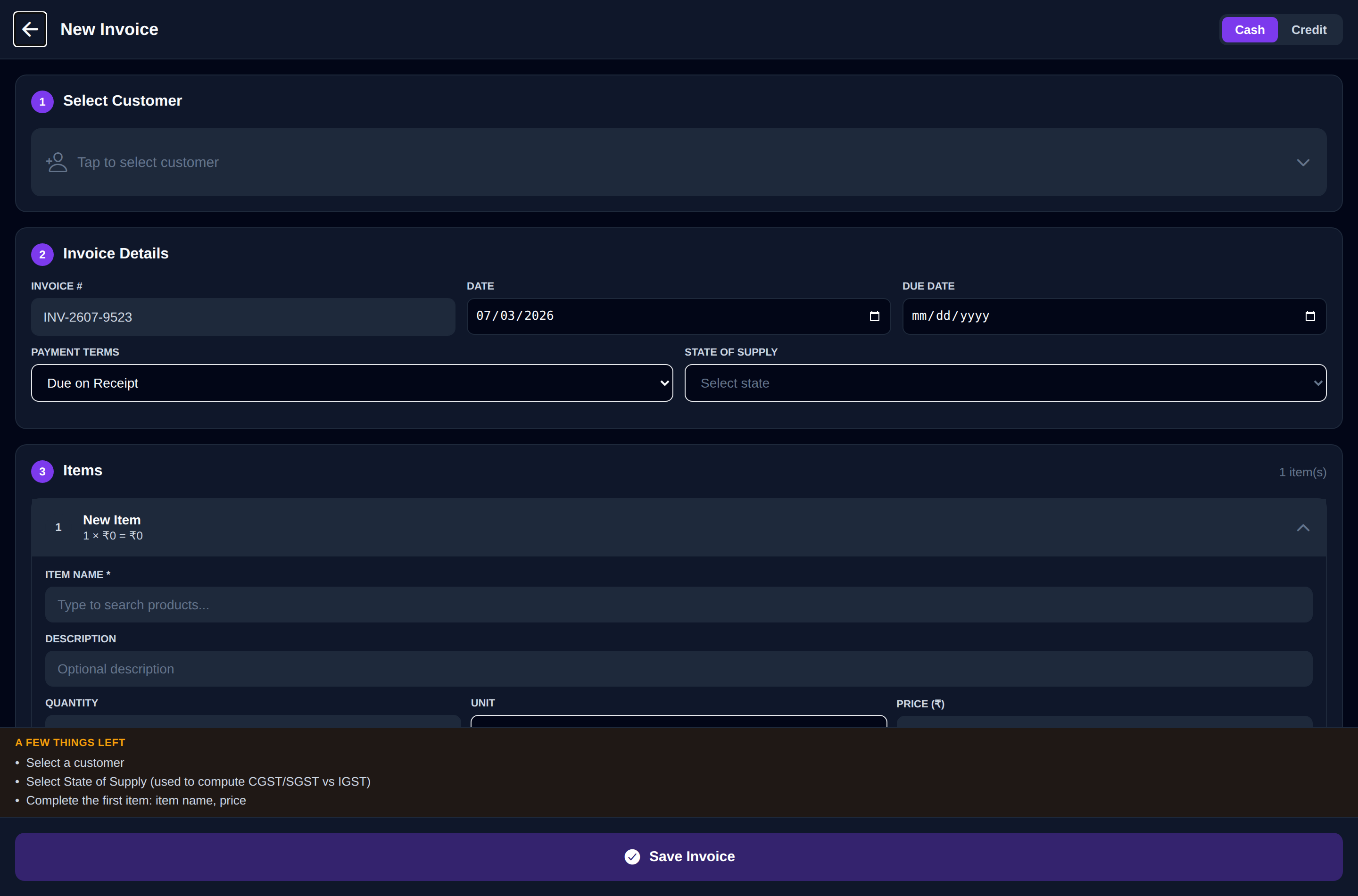Click the 'Select State of Supply' reminder

click(x=198, y=781)
